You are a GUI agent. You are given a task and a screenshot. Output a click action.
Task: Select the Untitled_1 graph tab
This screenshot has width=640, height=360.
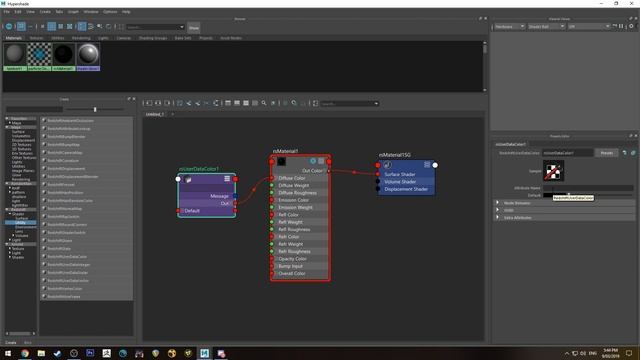pos(155,114)
